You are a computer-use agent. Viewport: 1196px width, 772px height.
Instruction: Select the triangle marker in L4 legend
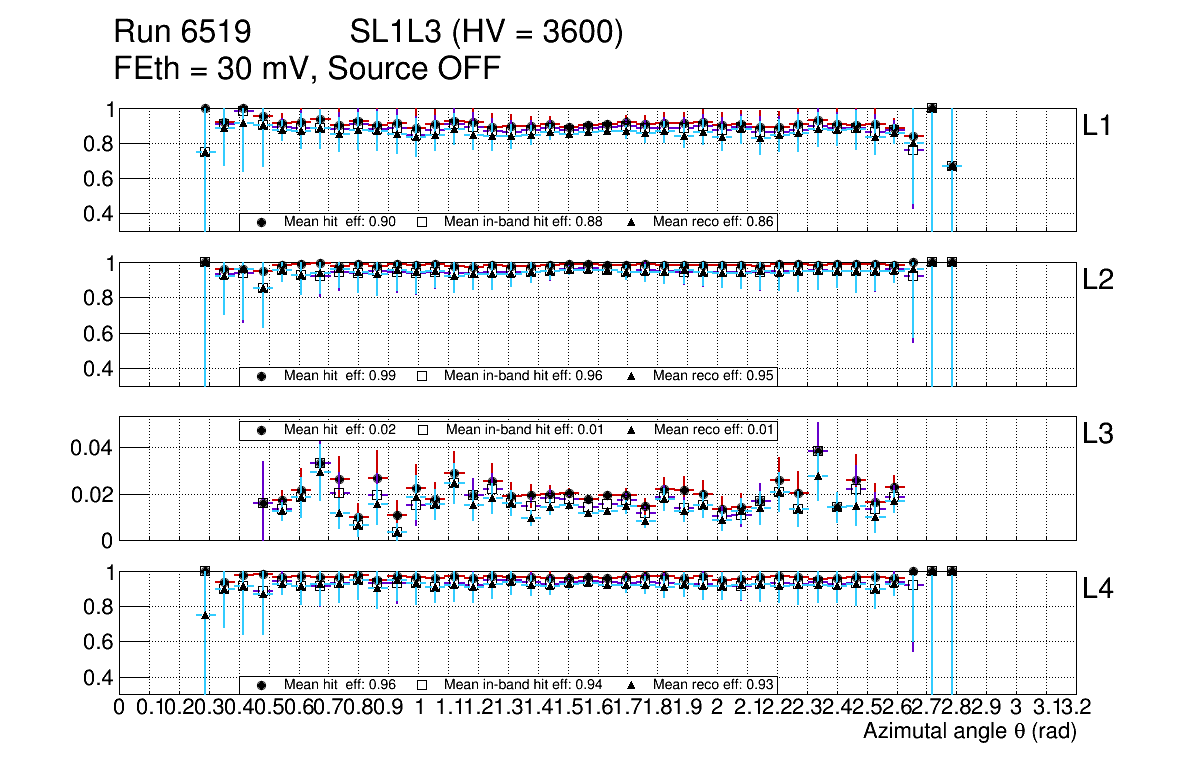coord(632,685)
